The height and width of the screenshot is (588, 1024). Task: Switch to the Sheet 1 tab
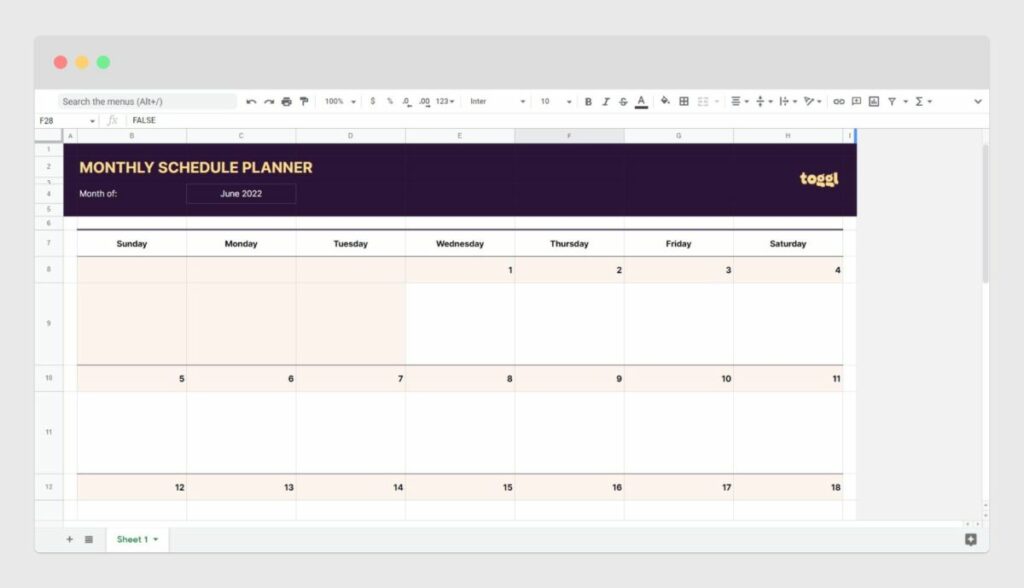(x=132, y=539)
